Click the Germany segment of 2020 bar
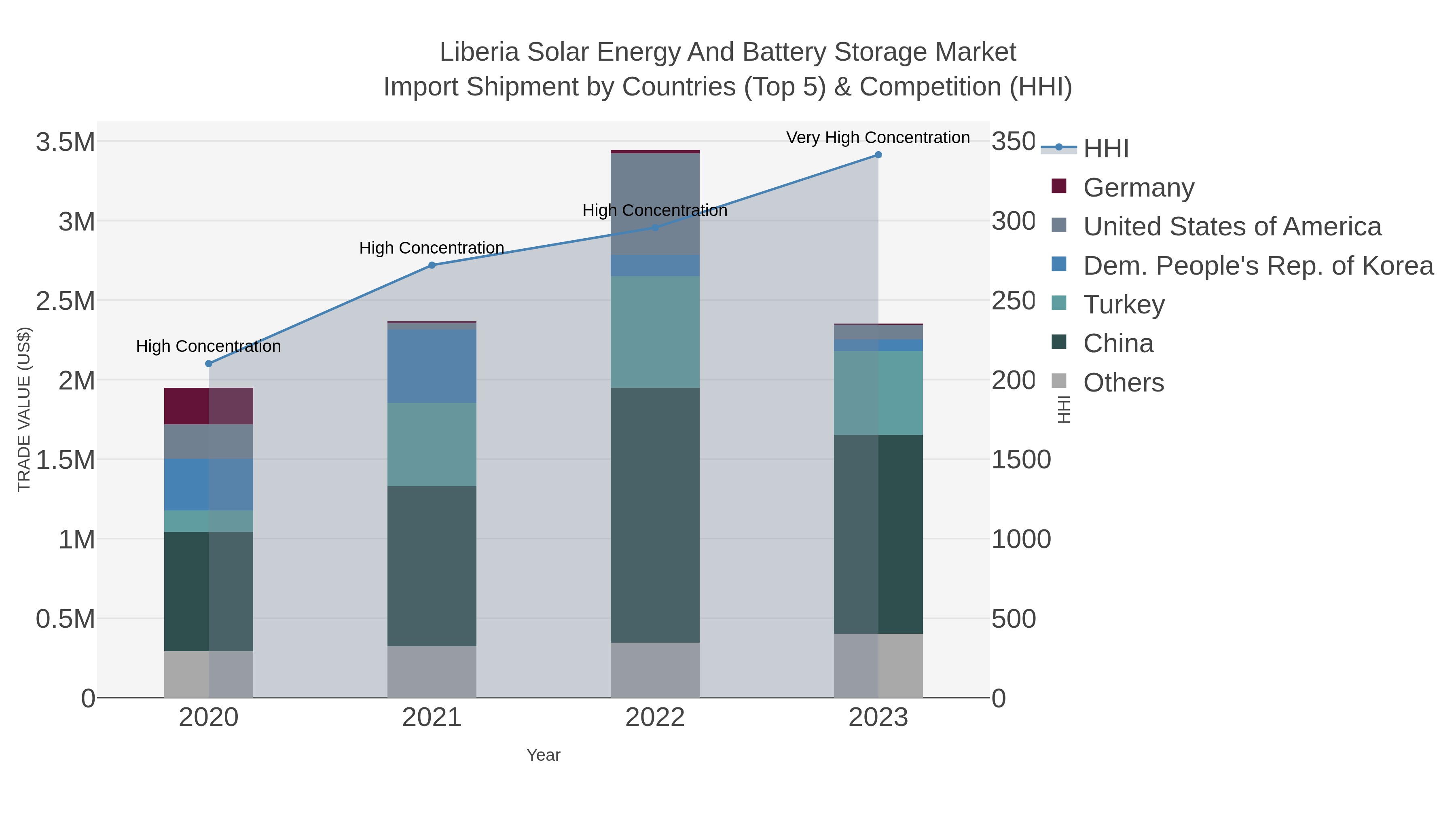This screenshot has height=819, width=1456. 209,406
